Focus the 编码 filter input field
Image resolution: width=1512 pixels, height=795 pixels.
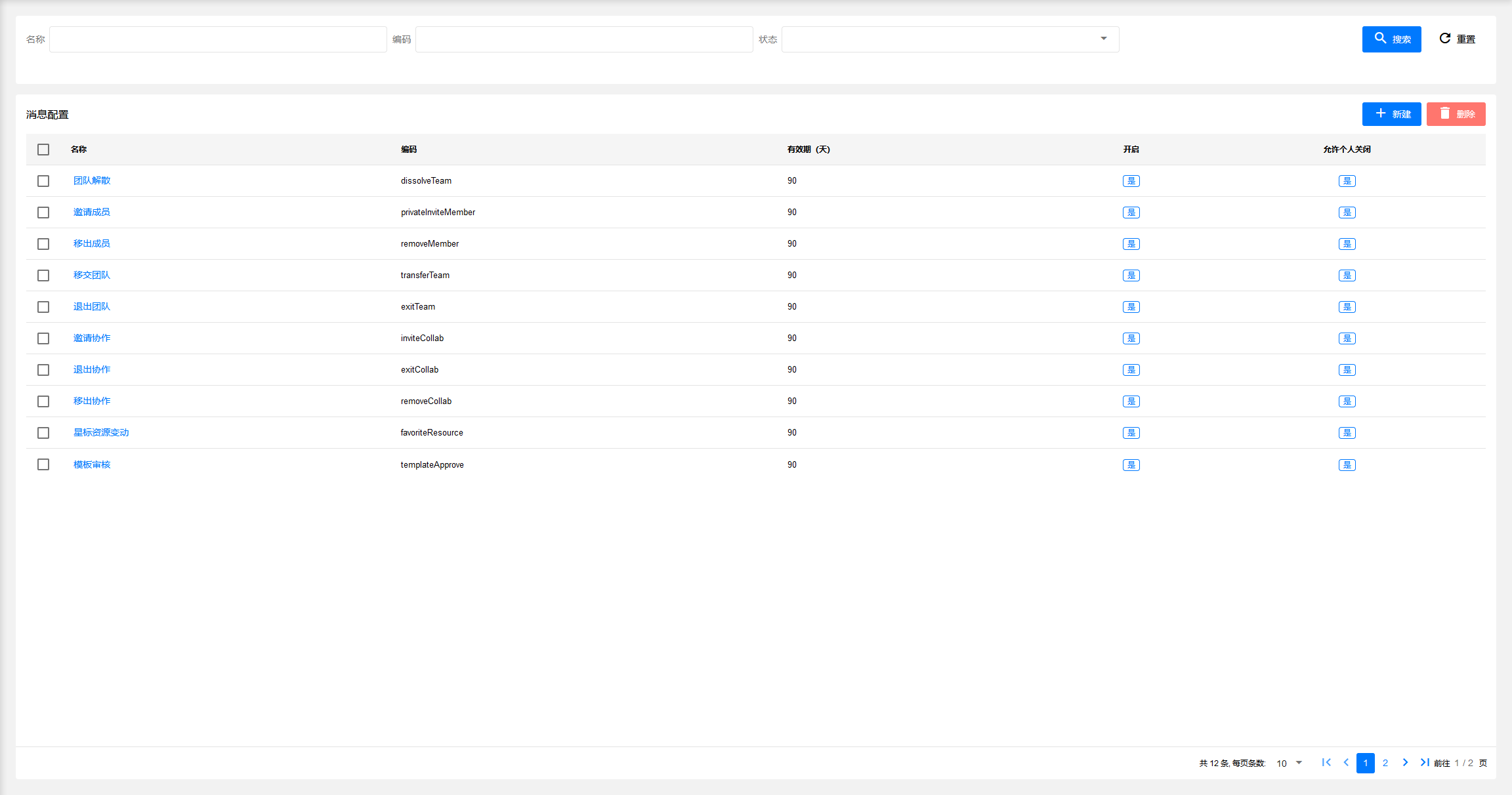[x=584, y=39]
